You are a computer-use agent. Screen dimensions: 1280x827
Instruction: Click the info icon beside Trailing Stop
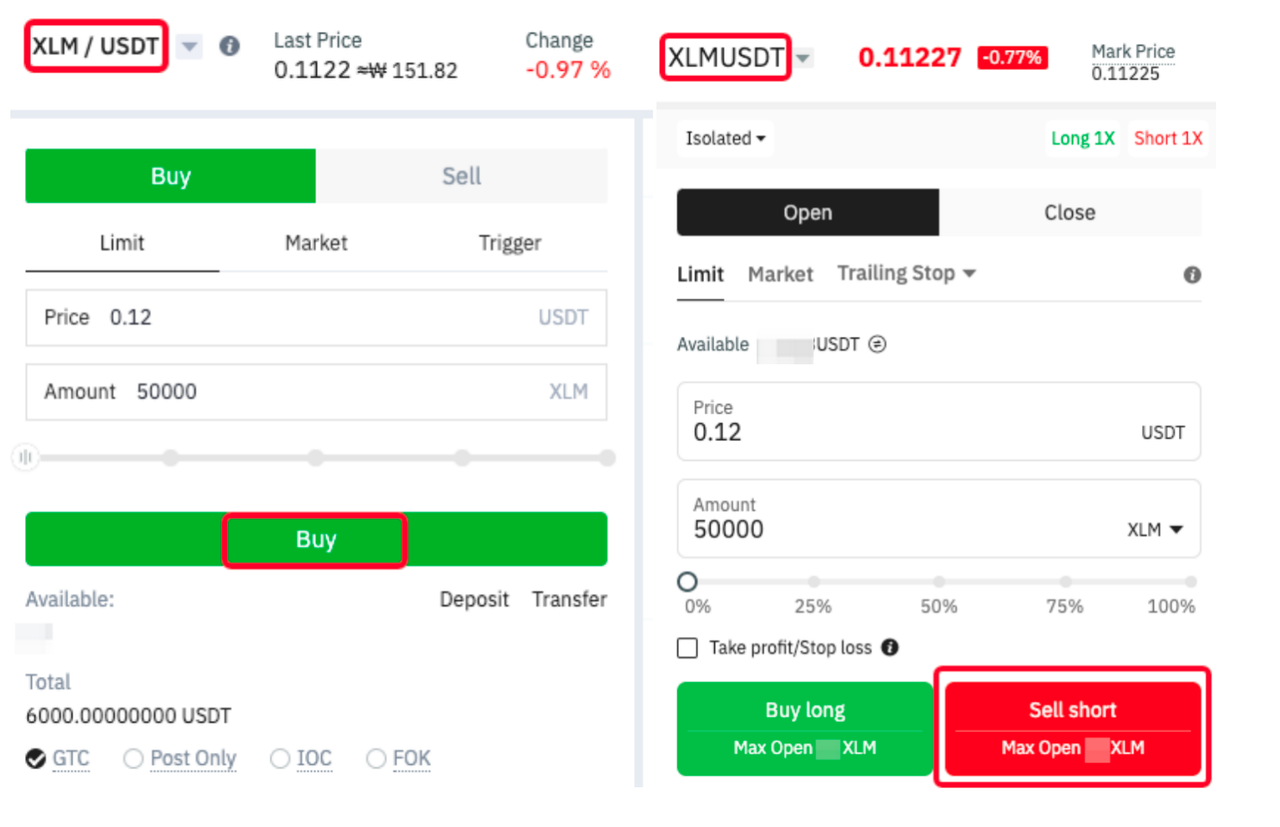tap(1192, 275)
